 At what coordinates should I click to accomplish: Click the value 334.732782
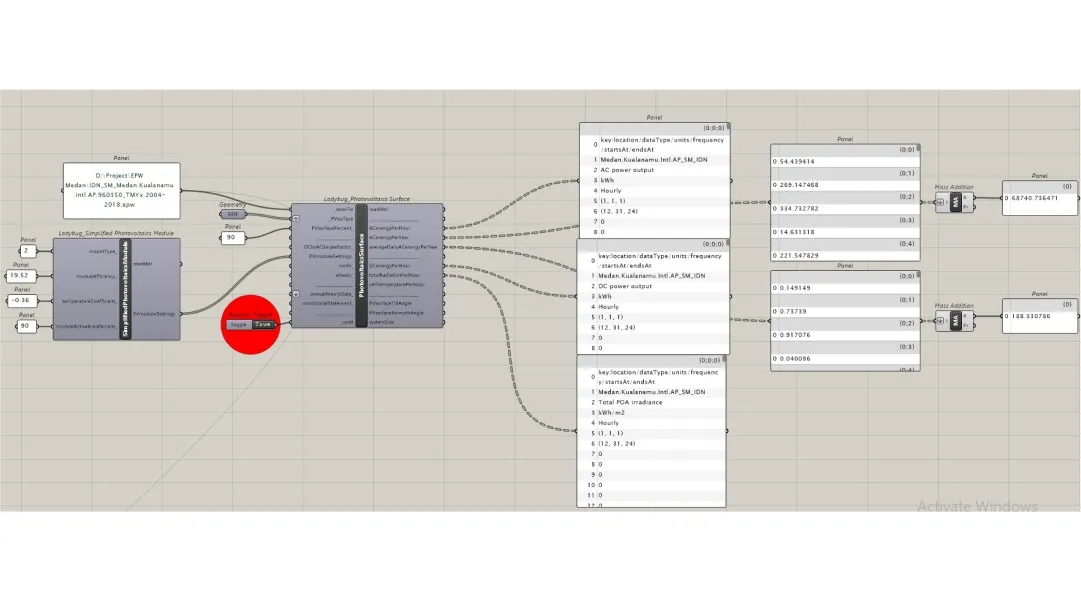(799, 208)
